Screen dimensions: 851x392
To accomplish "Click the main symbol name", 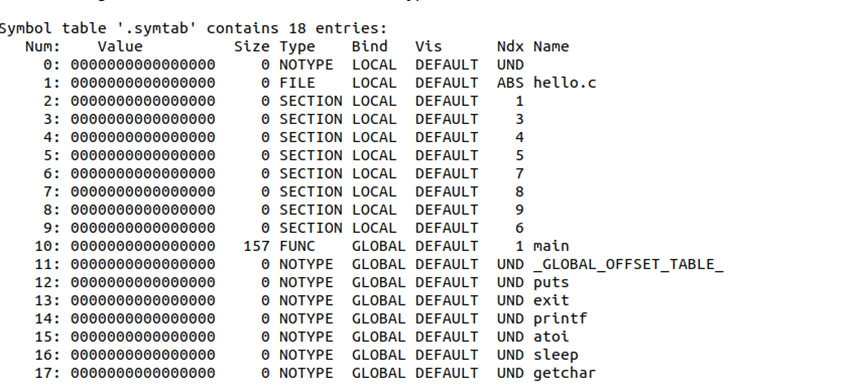I will [x=551, y=246].
